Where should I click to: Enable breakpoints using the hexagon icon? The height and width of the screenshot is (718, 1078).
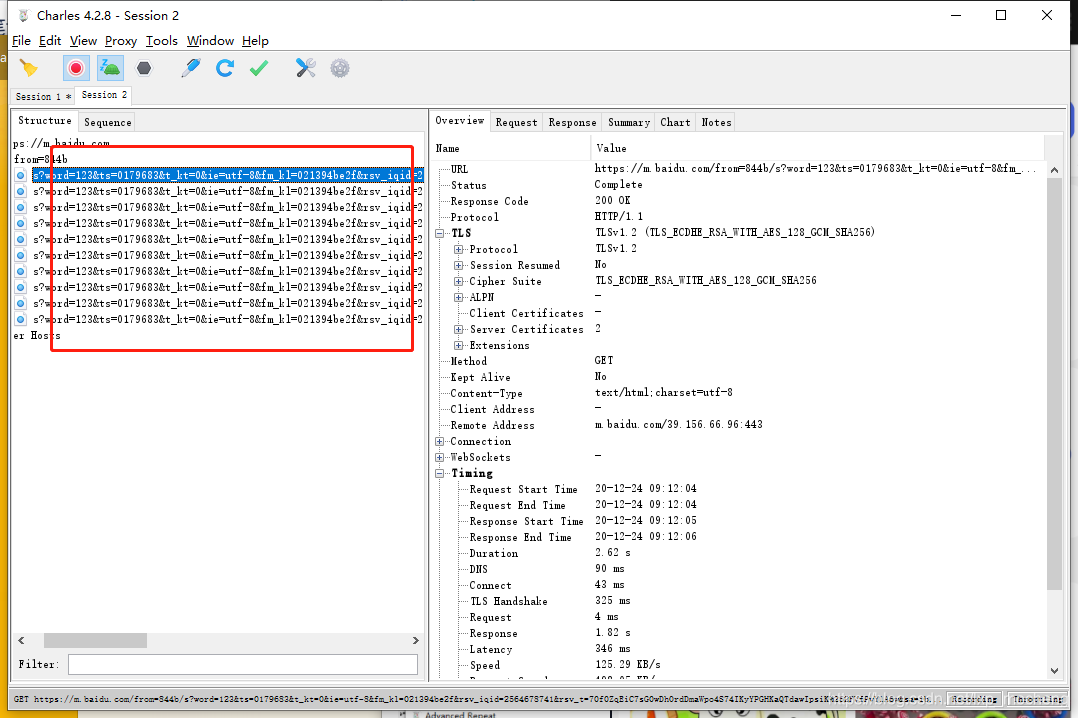point(144,68)
